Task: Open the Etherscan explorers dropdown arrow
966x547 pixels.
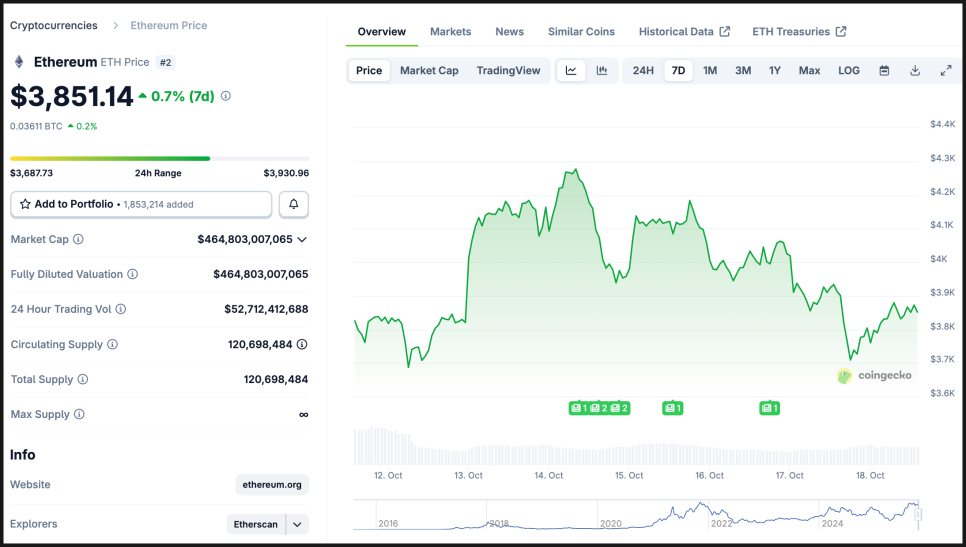Action: 297,524
